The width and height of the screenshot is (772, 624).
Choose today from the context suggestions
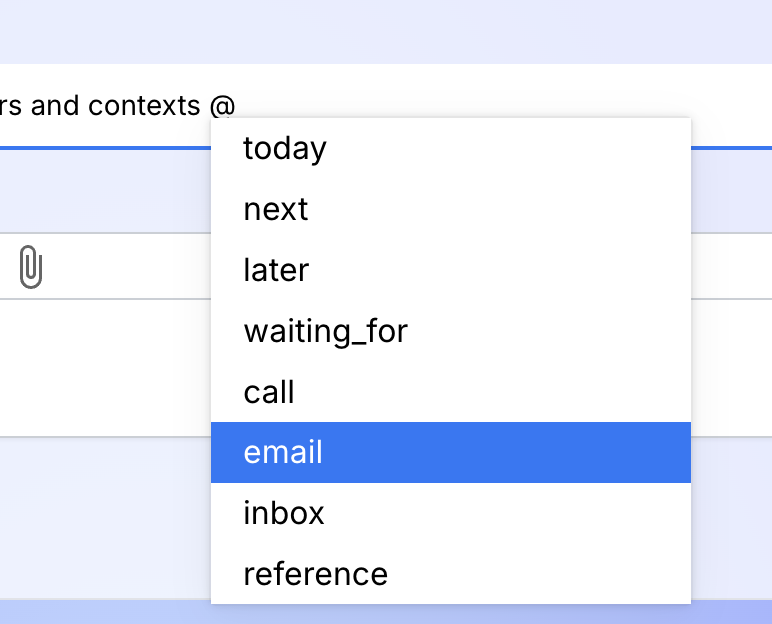click(x=450, y=148)
